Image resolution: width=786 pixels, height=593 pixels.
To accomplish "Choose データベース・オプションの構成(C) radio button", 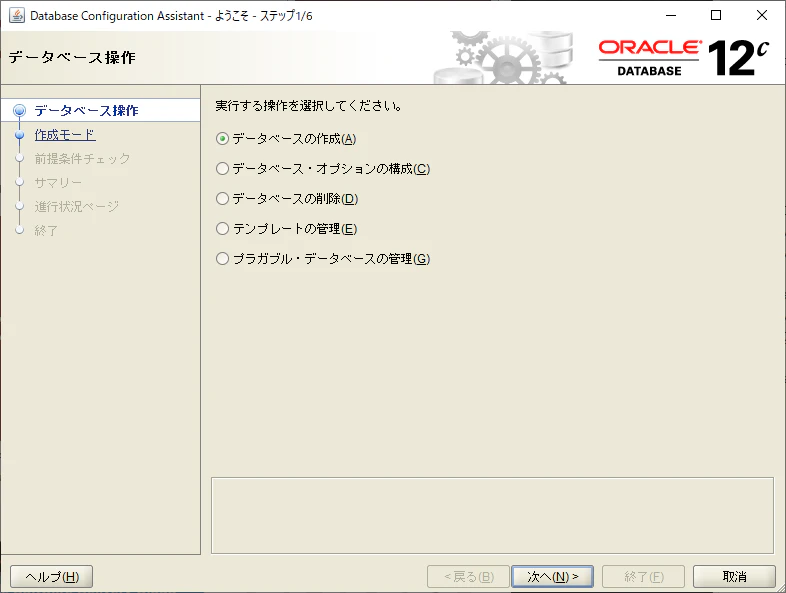I will pos(323,169).
